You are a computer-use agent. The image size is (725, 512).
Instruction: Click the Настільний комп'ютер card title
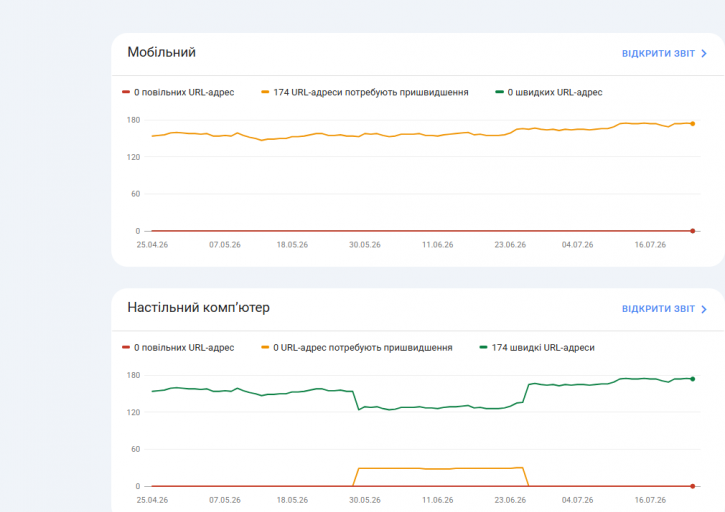198,308
